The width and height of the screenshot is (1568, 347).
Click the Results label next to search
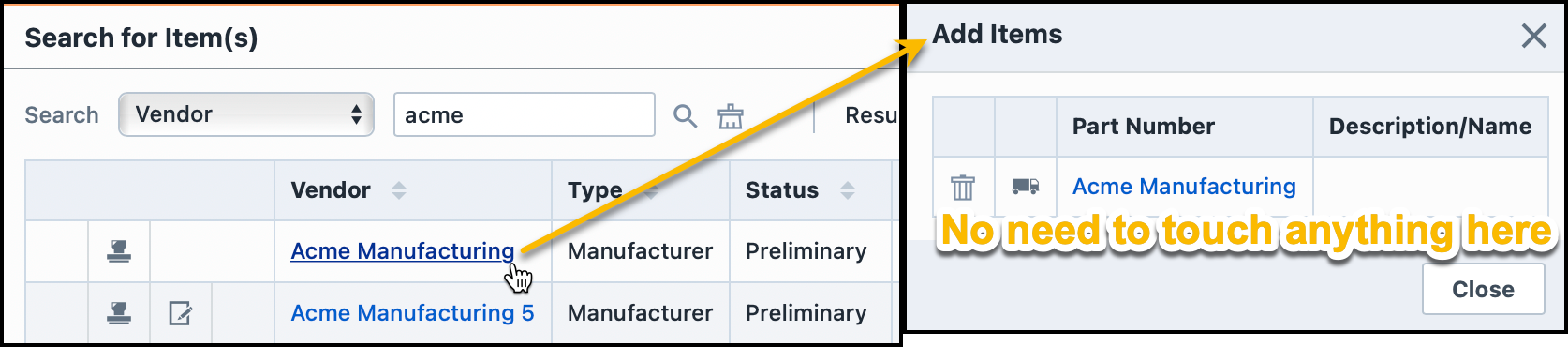871,115
